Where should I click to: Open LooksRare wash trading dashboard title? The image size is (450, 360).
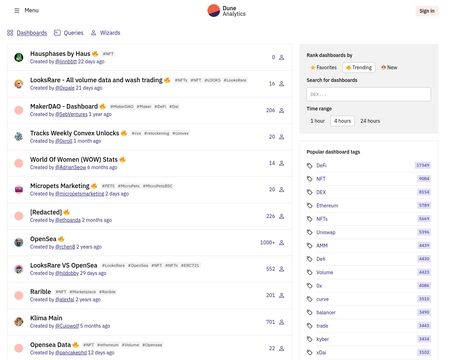coord(96,80)
